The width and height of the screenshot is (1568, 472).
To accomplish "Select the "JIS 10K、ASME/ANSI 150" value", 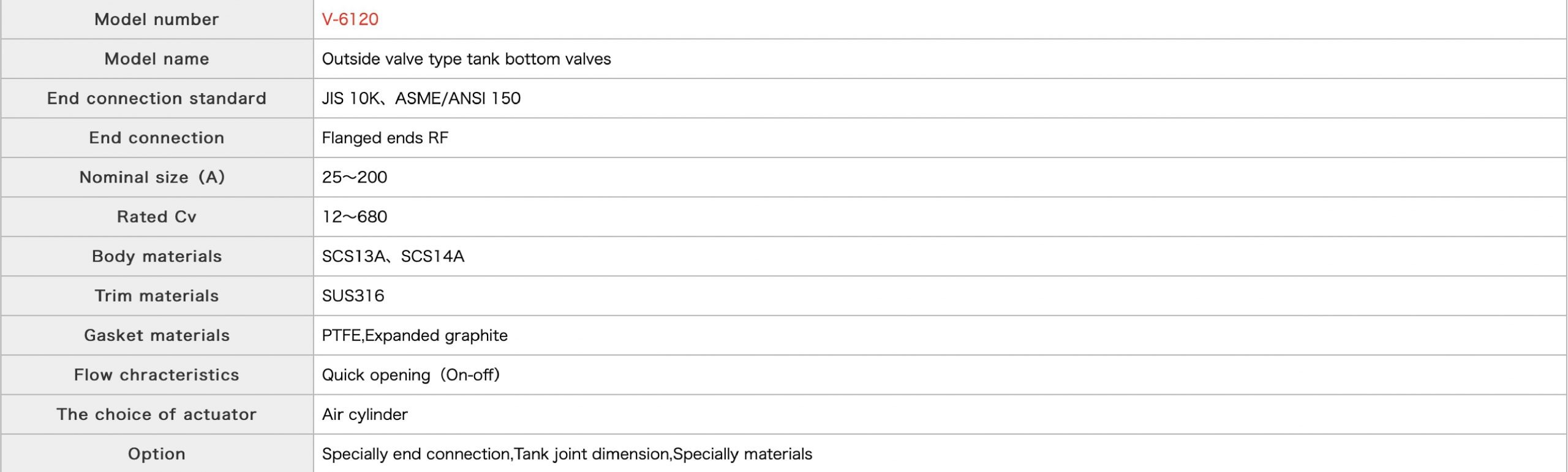I will [421, 98].
